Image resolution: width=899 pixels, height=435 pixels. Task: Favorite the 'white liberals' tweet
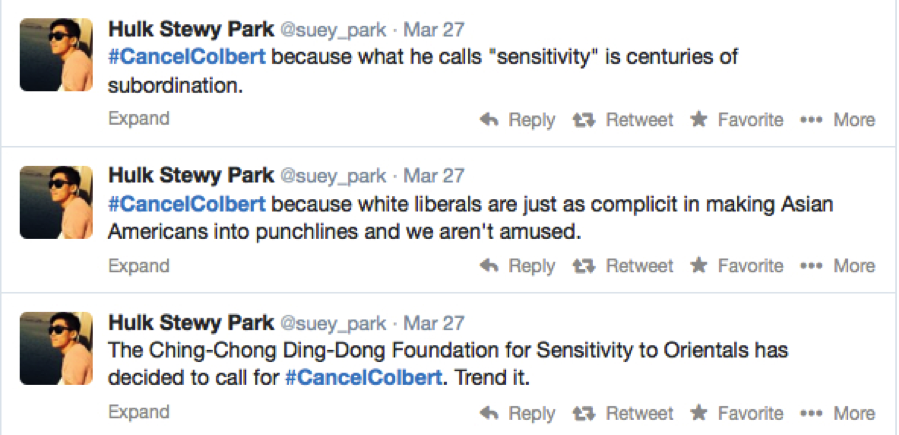pyautogui.click(x=737, y=266)
